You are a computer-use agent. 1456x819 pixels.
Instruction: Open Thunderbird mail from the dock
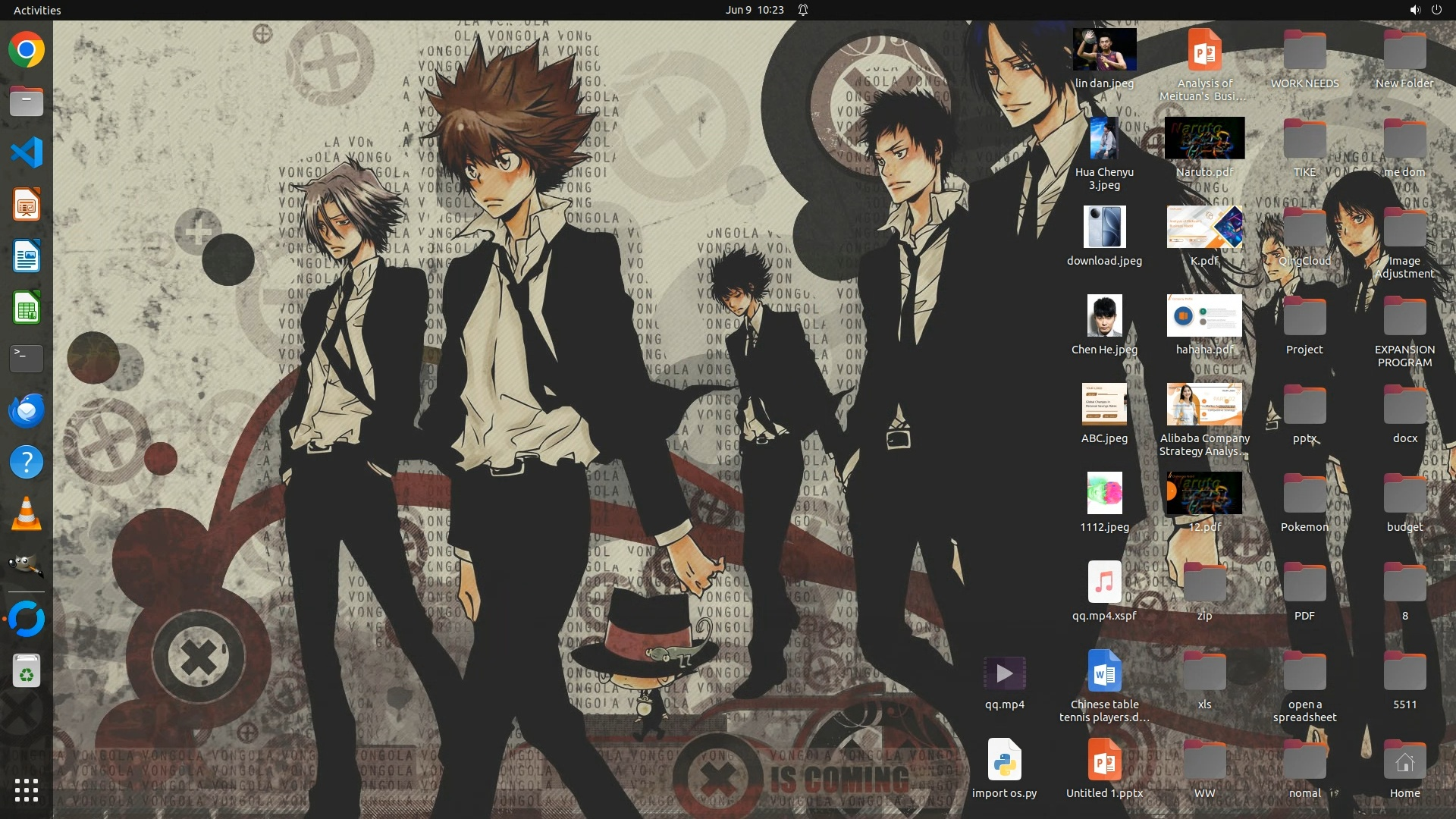coord(27,411)
